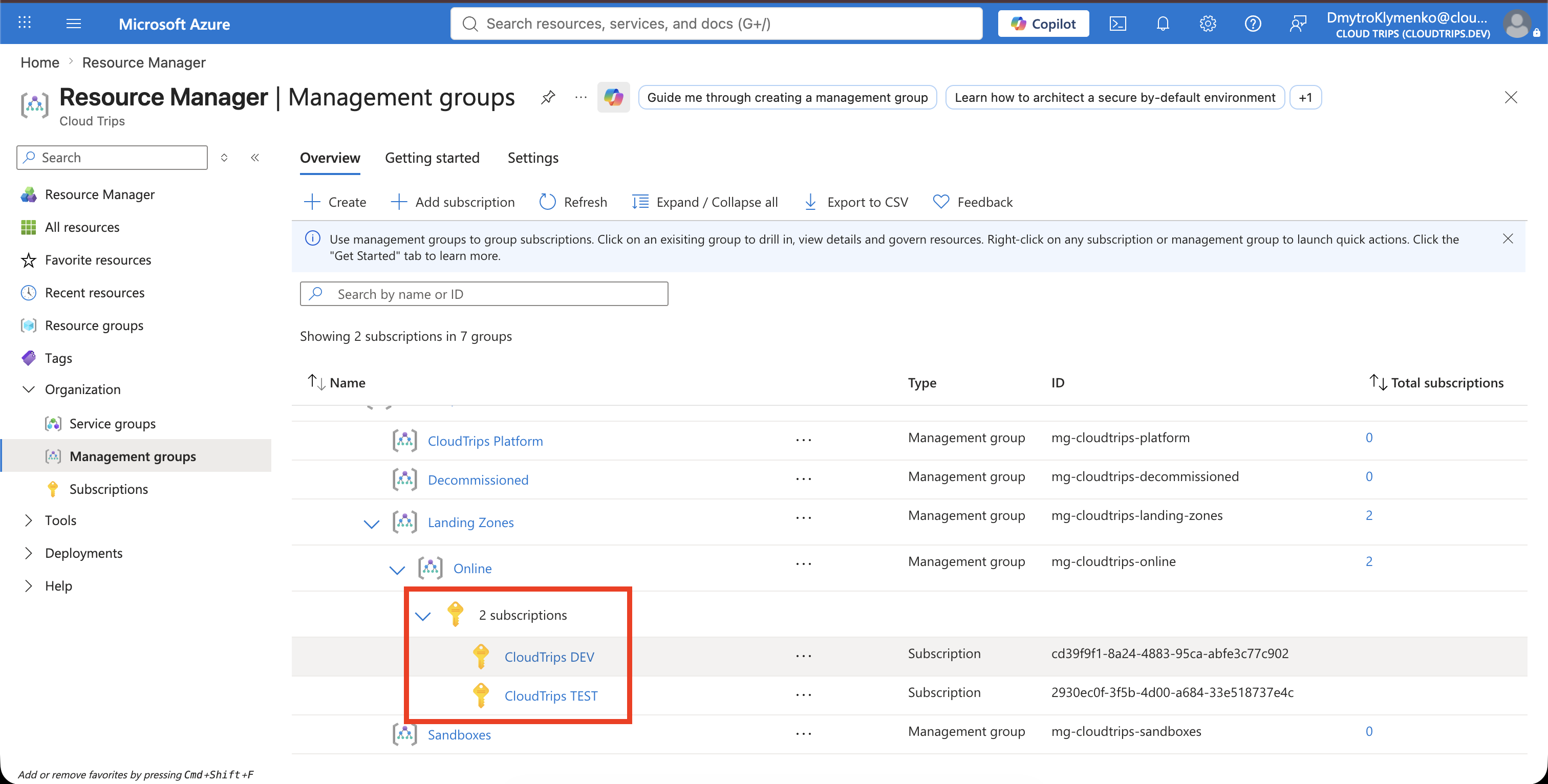
Task: Open Feedback from the toolbar
Action: click(973, 202)
